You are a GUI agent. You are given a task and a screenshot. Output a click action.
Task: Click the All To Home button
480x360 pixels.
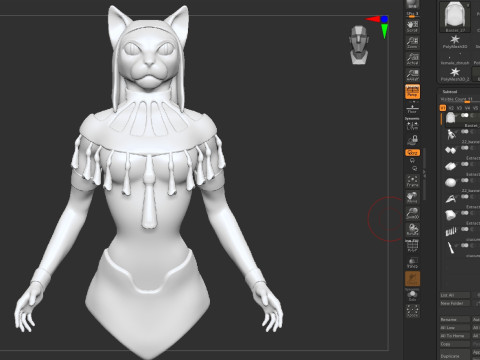tap(455, 336)
